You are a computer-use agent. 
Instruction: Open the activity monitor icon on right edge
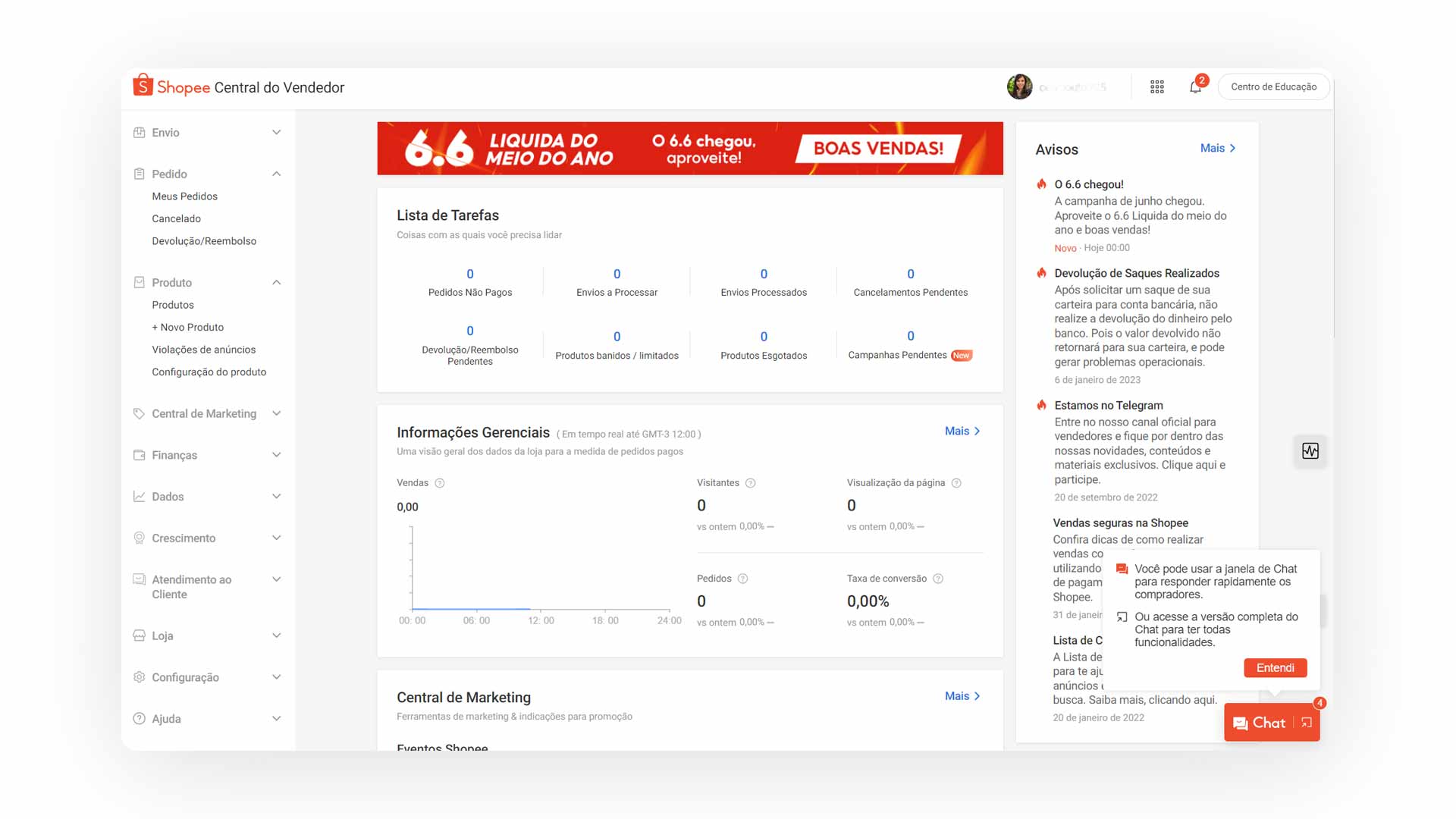[1310, 451]
